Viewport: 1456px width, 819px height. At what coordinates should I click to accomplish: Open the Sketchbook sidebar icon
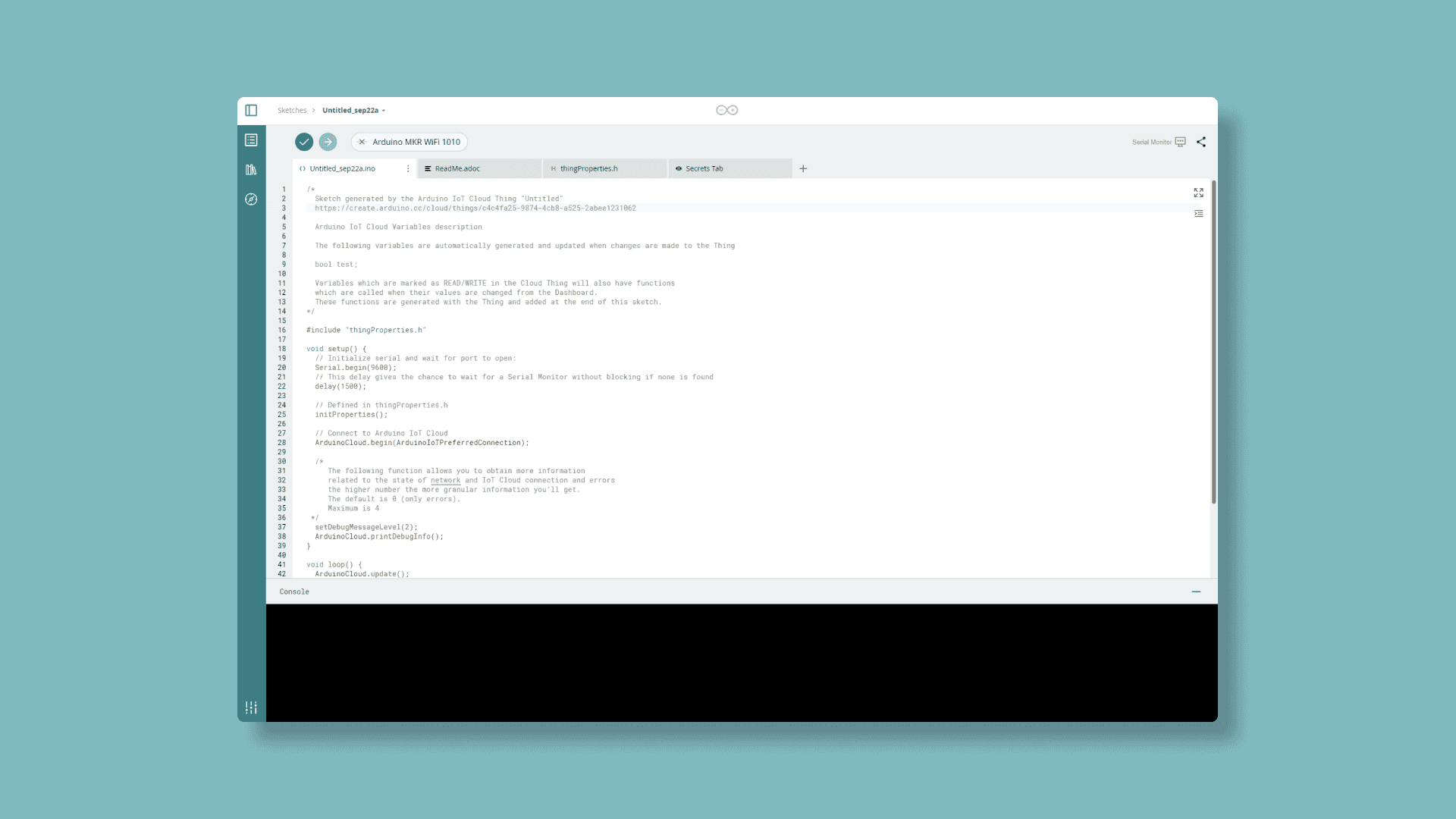coord(251,140)
